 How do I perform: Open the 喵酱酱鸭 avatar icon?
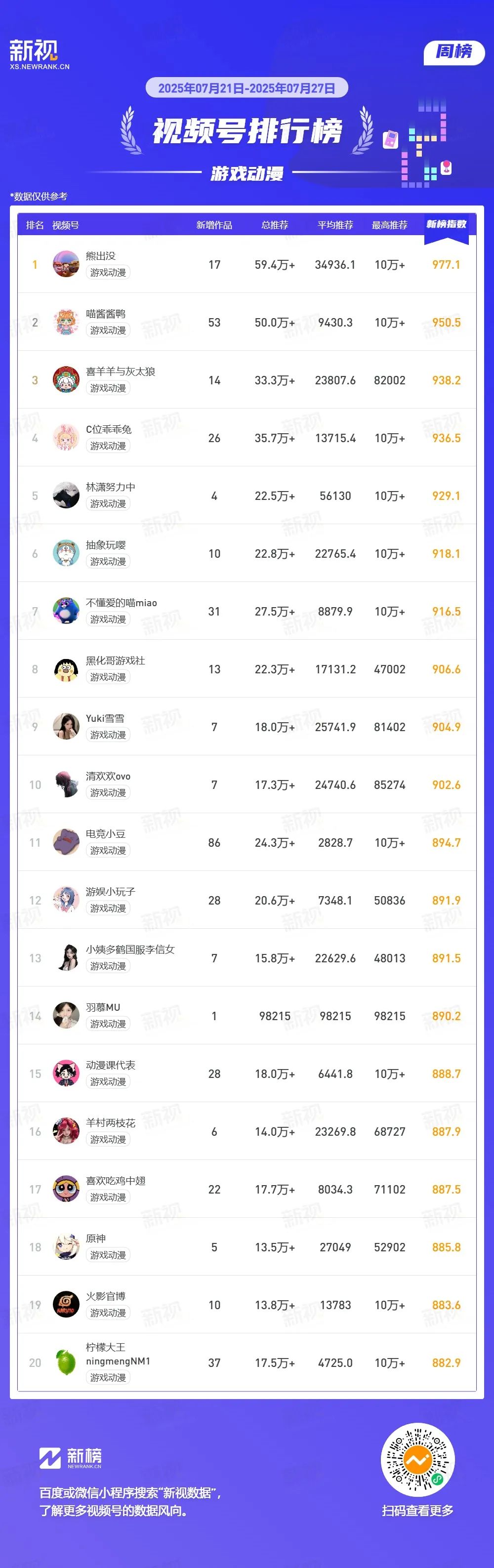[x=66, y=322]
